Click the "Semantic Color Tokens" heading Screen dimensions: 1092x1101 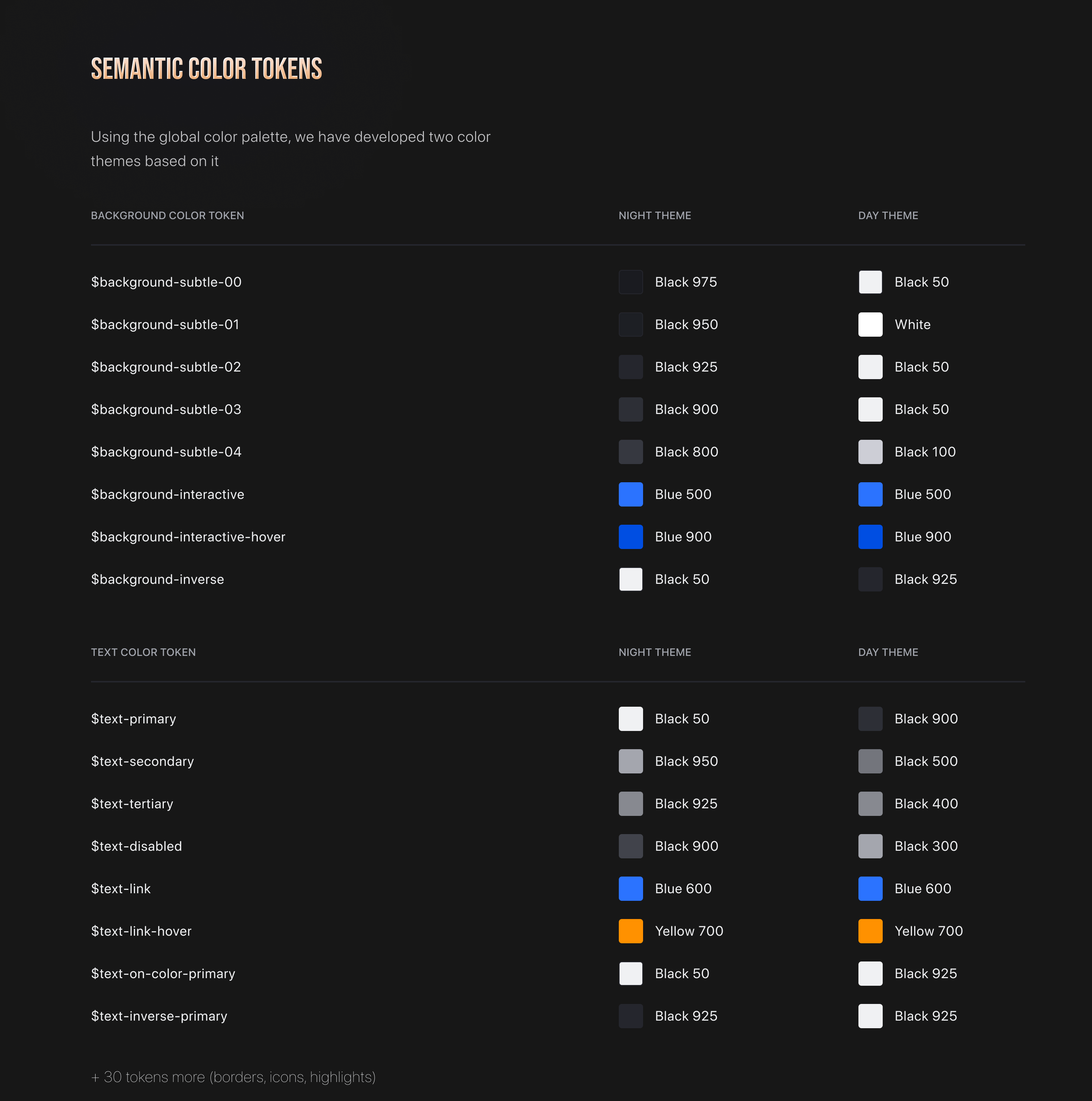pos(206,69)
